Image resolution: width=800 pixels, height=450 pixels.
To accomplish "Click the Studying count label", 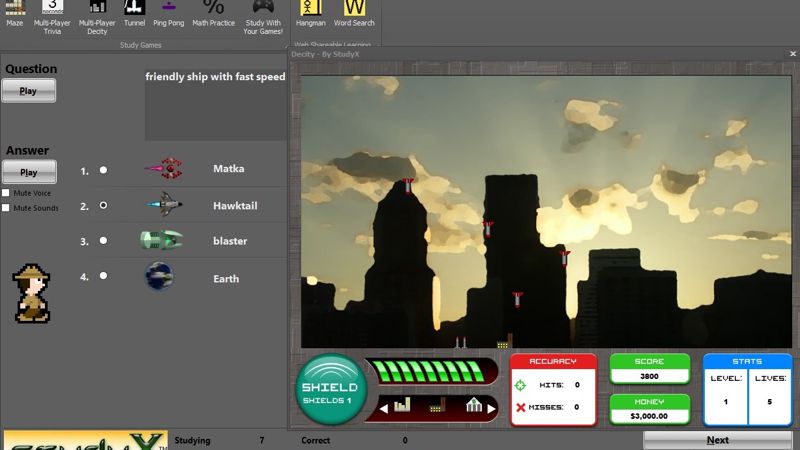I will (192, 440).
